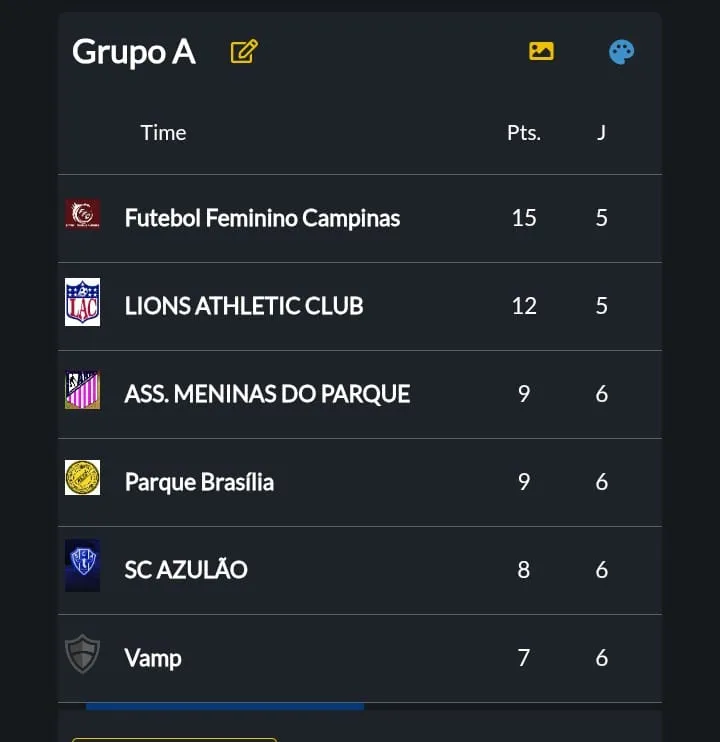Click the edit pencil icon beside Grupo A
The height and width of the screenshot is (742, 720).
point(244,51)
